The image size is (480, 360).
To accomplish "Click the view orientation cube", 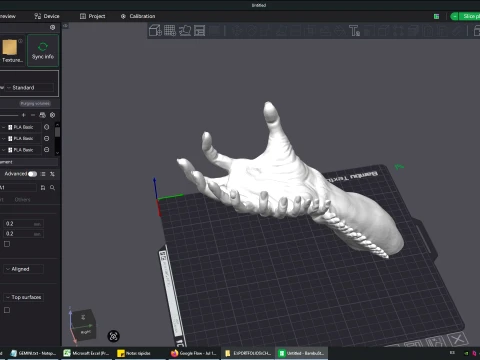I will tap(84, 324).
